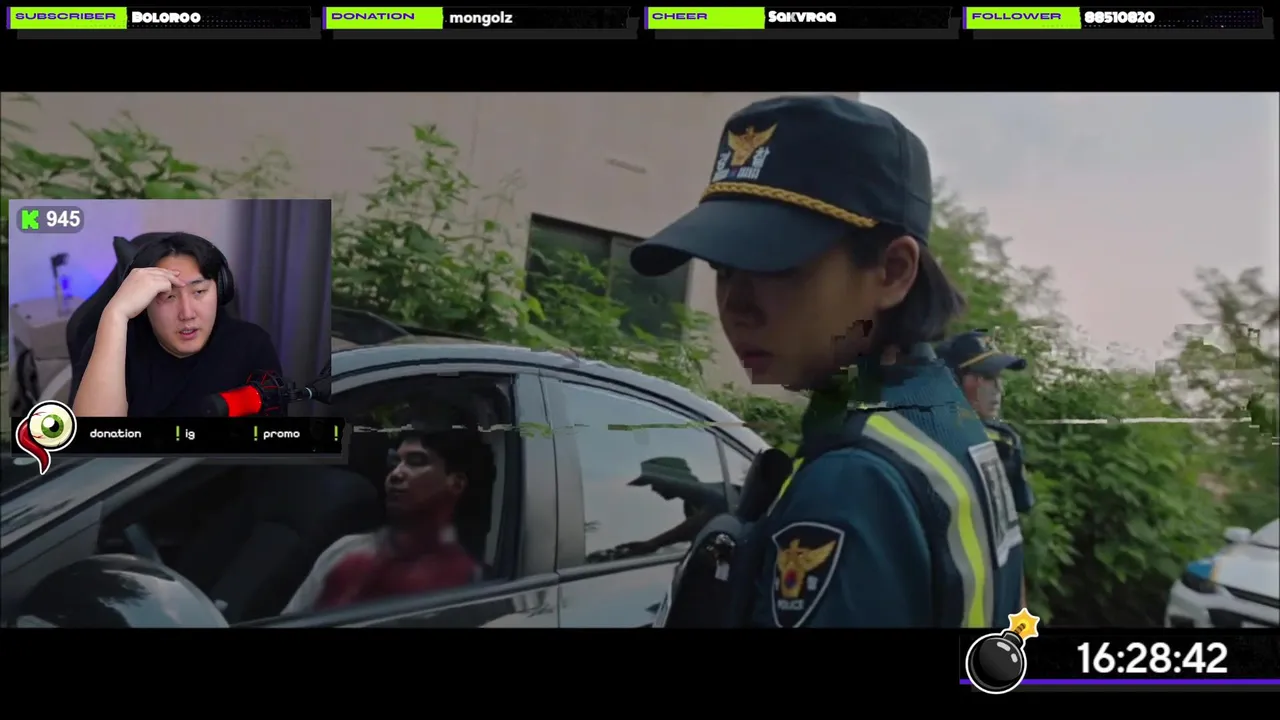Click the eyeball mascot icon
Image resolution: width=1280 pixels, height=720 pixels.
pyautogui.click(x=45, y=435)
